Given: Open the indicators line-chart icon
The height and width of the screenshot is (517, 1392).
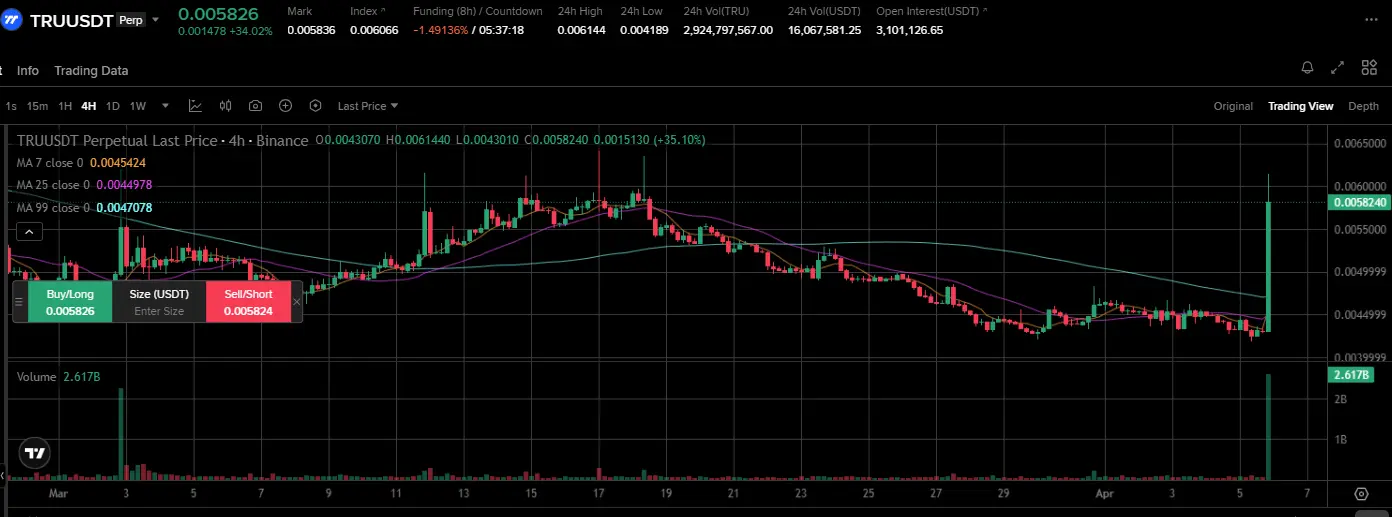Looking at the screenshot, I should [x=195, y=106].
